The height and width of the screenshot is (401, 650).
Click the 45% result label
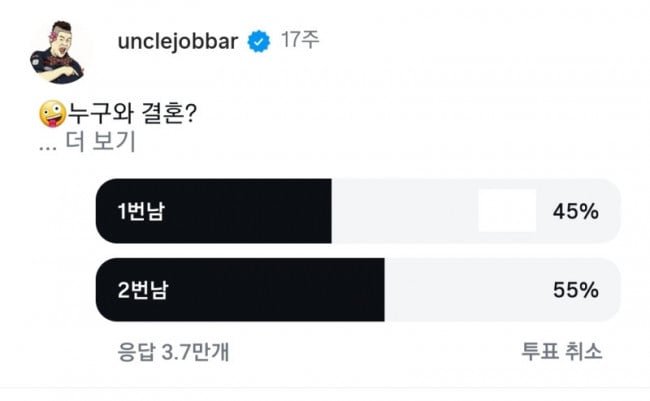[575, 212]
